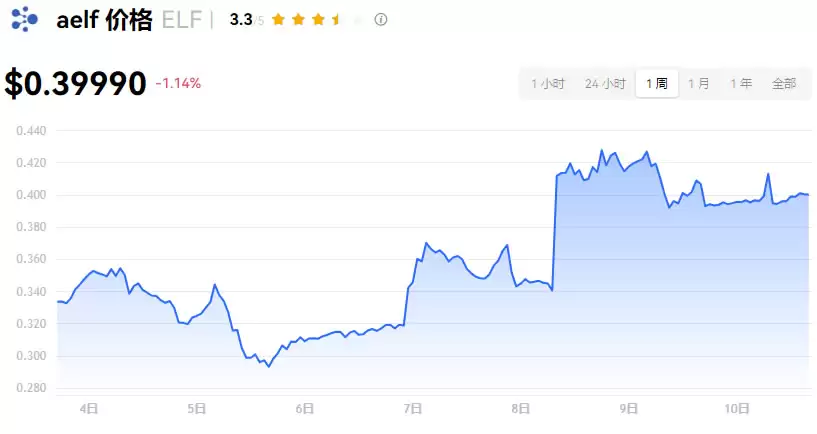Click the 5日 date label on the axis
The image size is (817, 434).
tap(196, 408)
